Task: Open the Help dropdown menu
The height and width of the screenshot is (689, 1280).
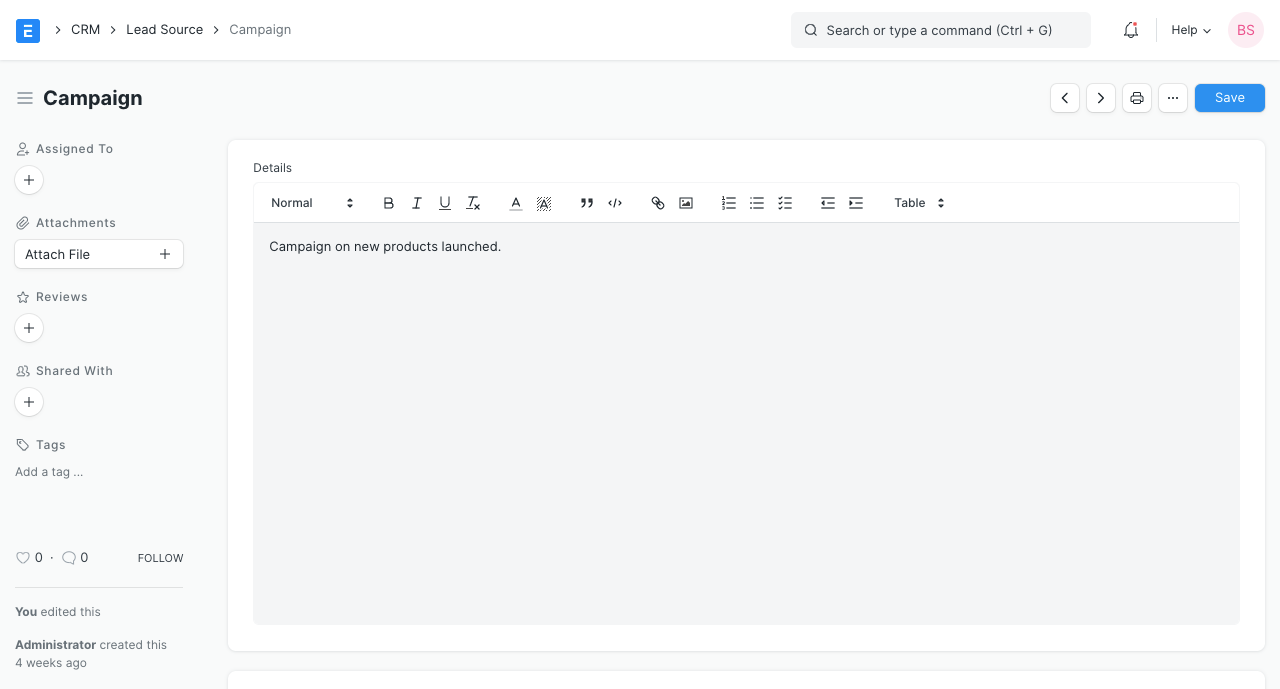Action: tap(1191, 30)
